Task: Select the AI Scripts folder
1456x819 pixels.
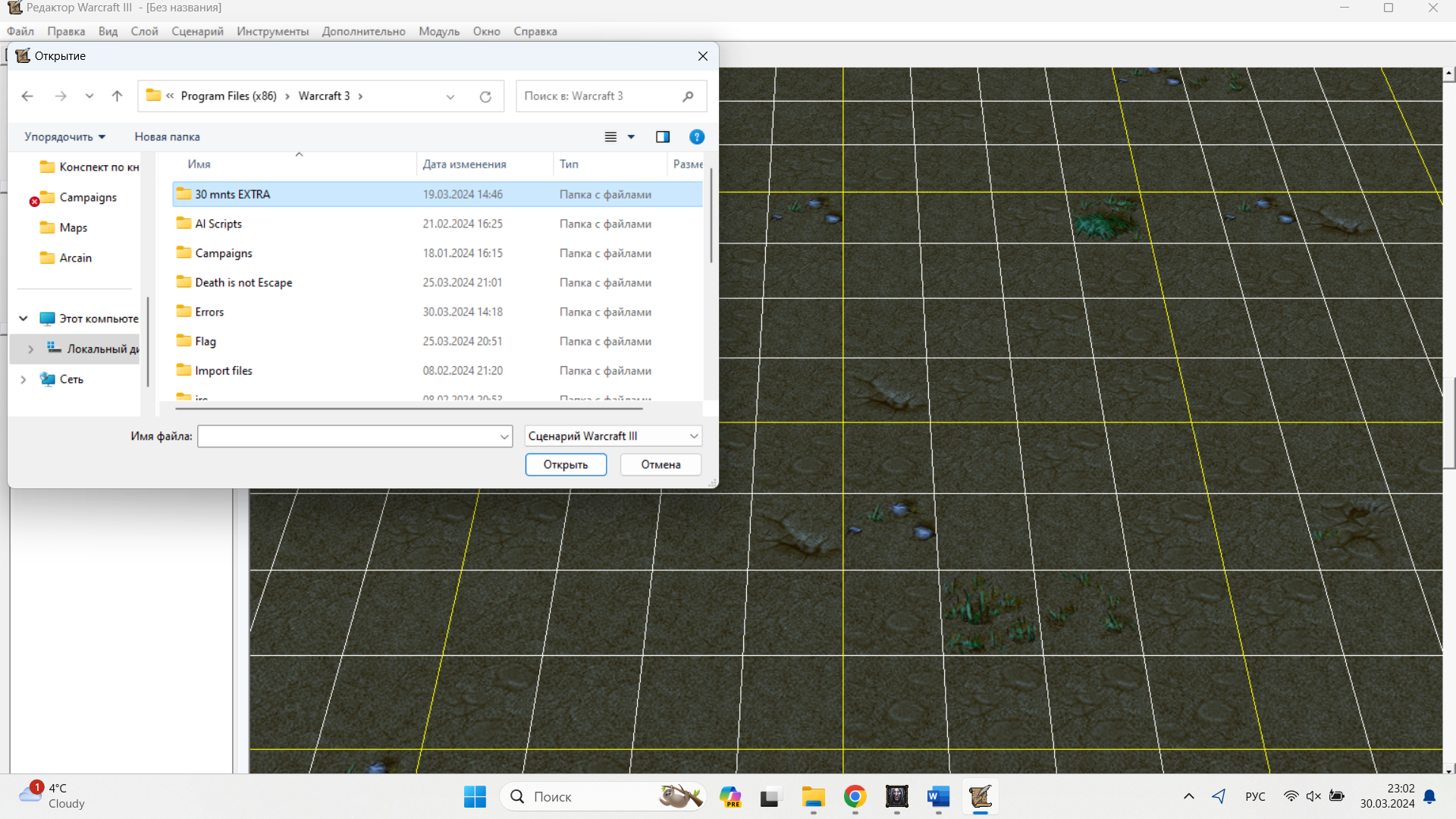Action: click(438, 224)
